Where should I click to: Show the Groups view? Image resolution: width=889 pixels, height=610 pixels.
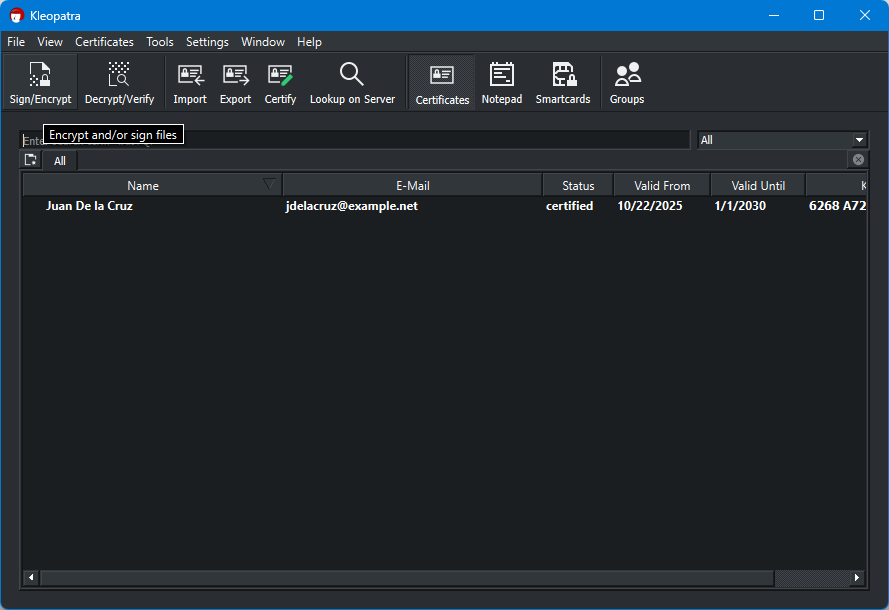[x=627, y=83]
